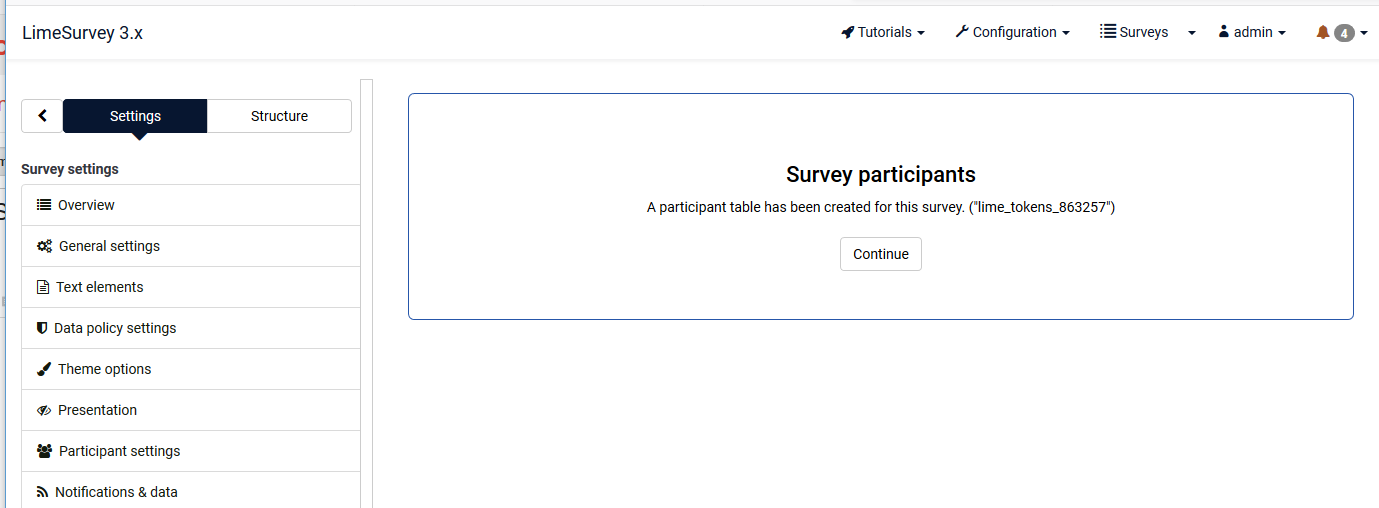Open the Tutorials dropdown menu
This screenshot has height=508, width=1379.
pos(883,32)
